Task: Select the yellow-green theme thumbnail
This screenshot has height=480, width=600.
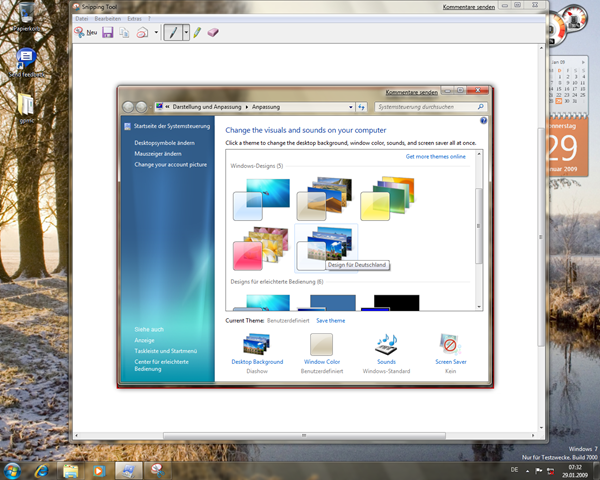Action: [388, 199]
